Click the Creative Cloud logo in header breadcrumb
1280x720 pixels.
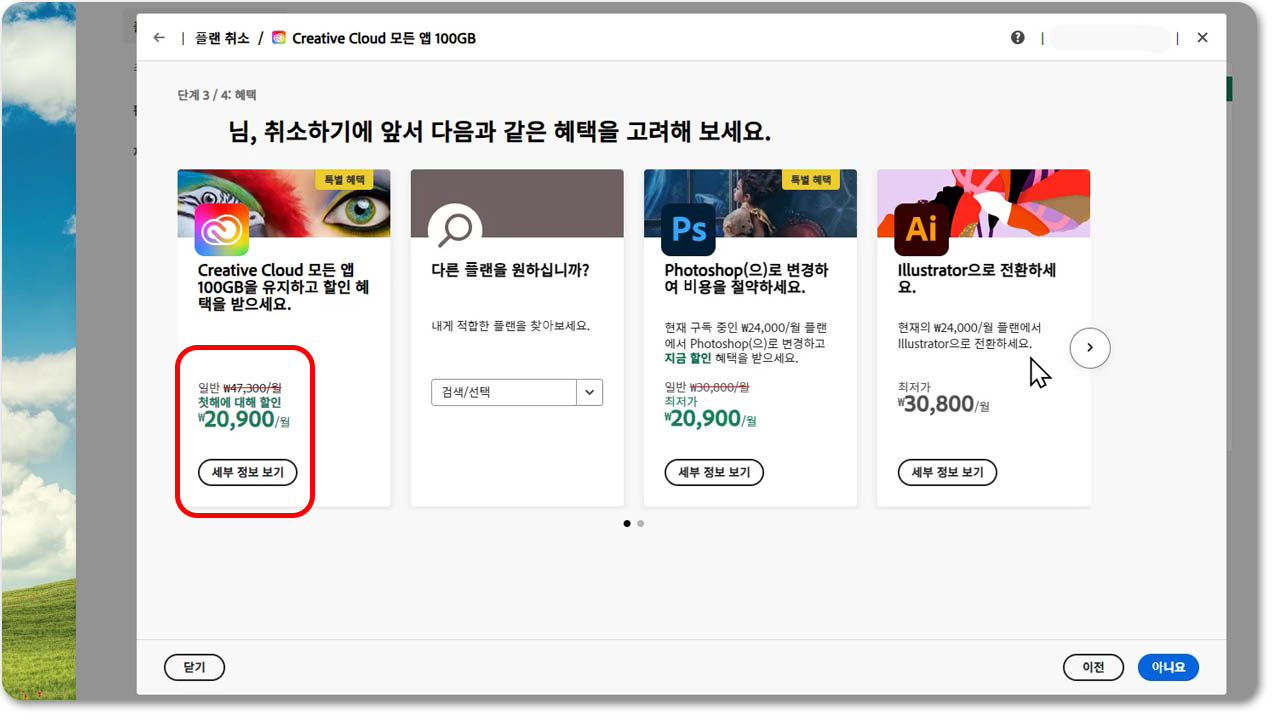click(x=279, y=38)
